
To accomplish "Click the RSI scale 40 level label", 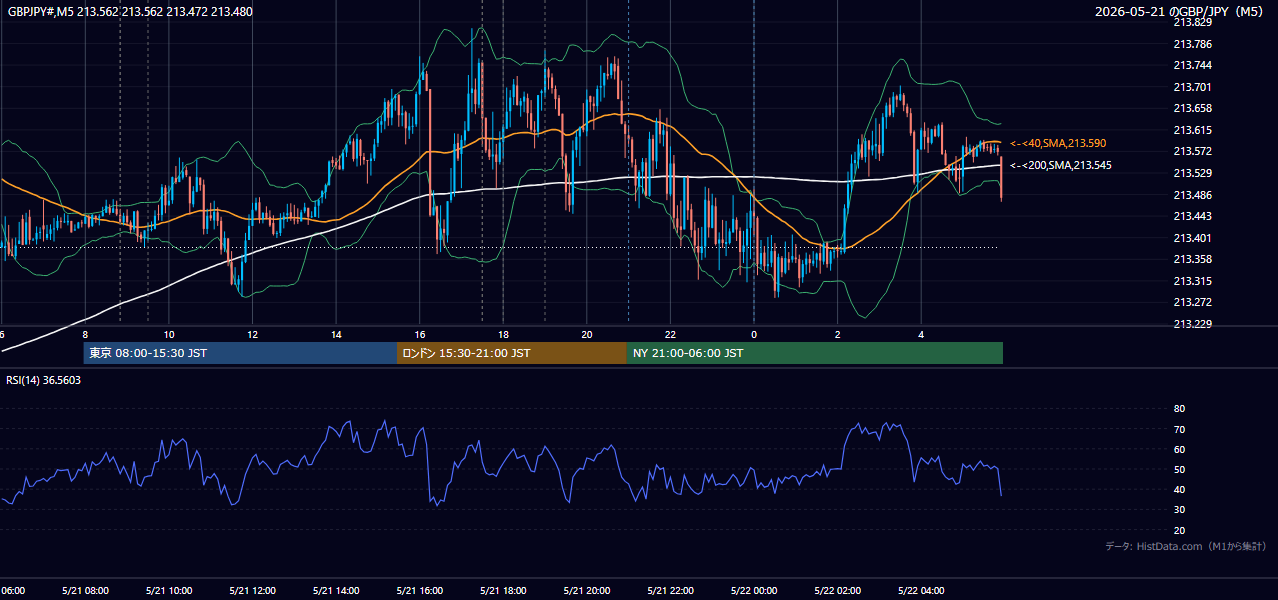I will pos(1179,490).
